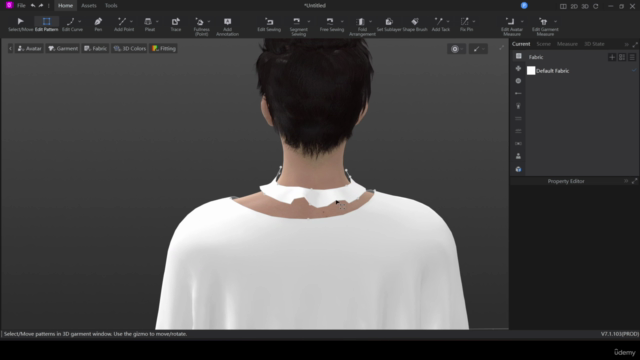This screenshot has height=360, width=640.
Task: Open the Tools ribbon tab
Action: point(111,6)
